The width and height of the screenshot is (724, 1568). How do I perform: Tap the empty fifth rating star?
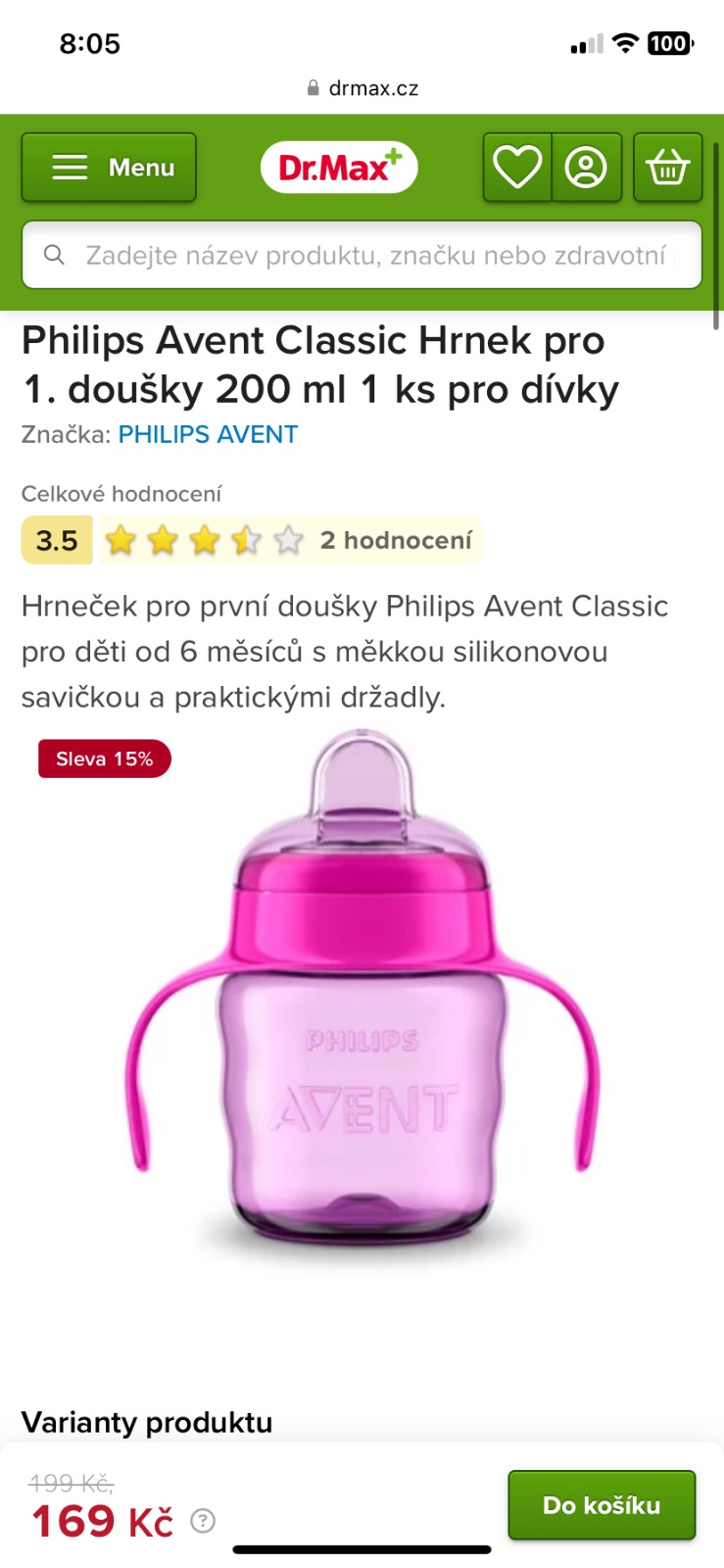click(288, 540)
